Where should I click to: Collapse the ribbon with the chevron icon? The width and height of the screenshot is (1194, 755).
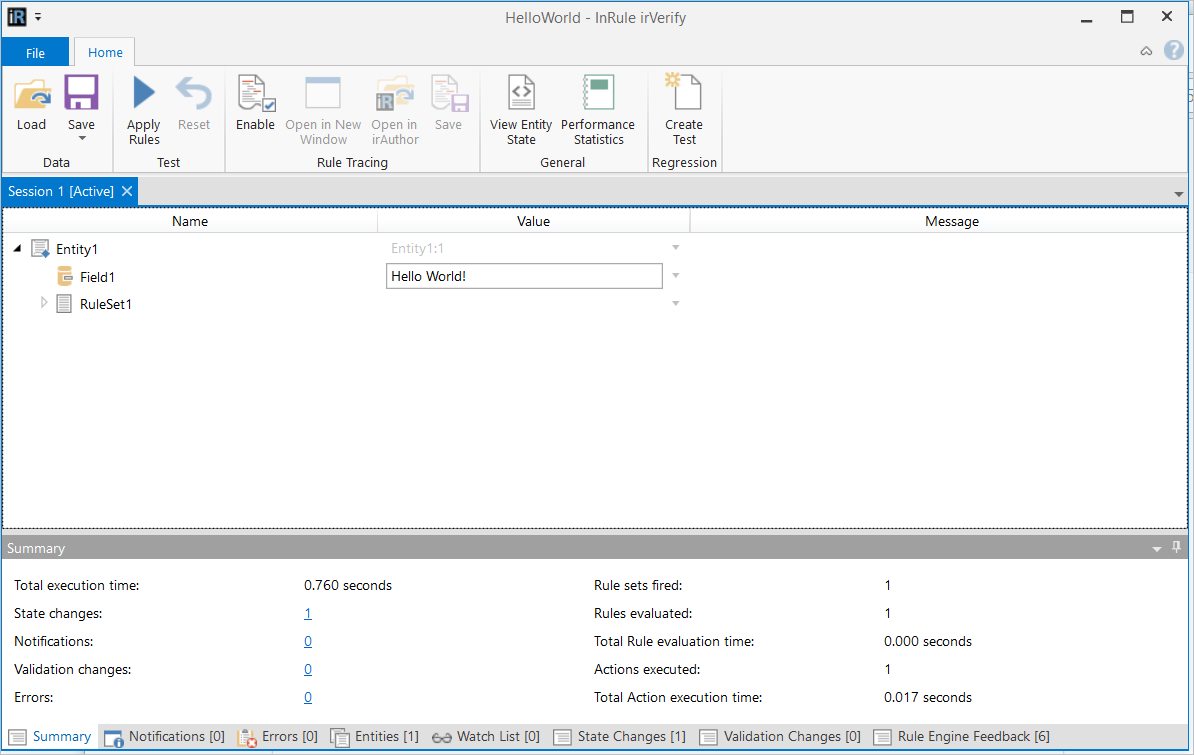coord(1146,50)
